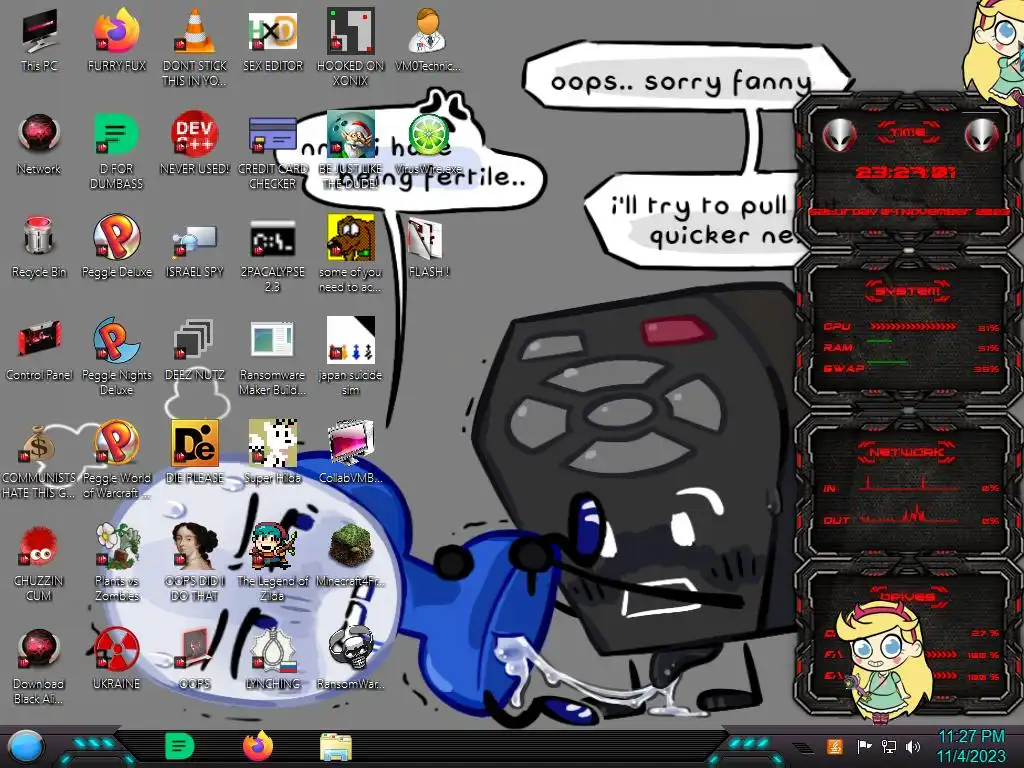Open the Start orb button
Viewport: 1024px width, 768px height.
pos(26,747)
